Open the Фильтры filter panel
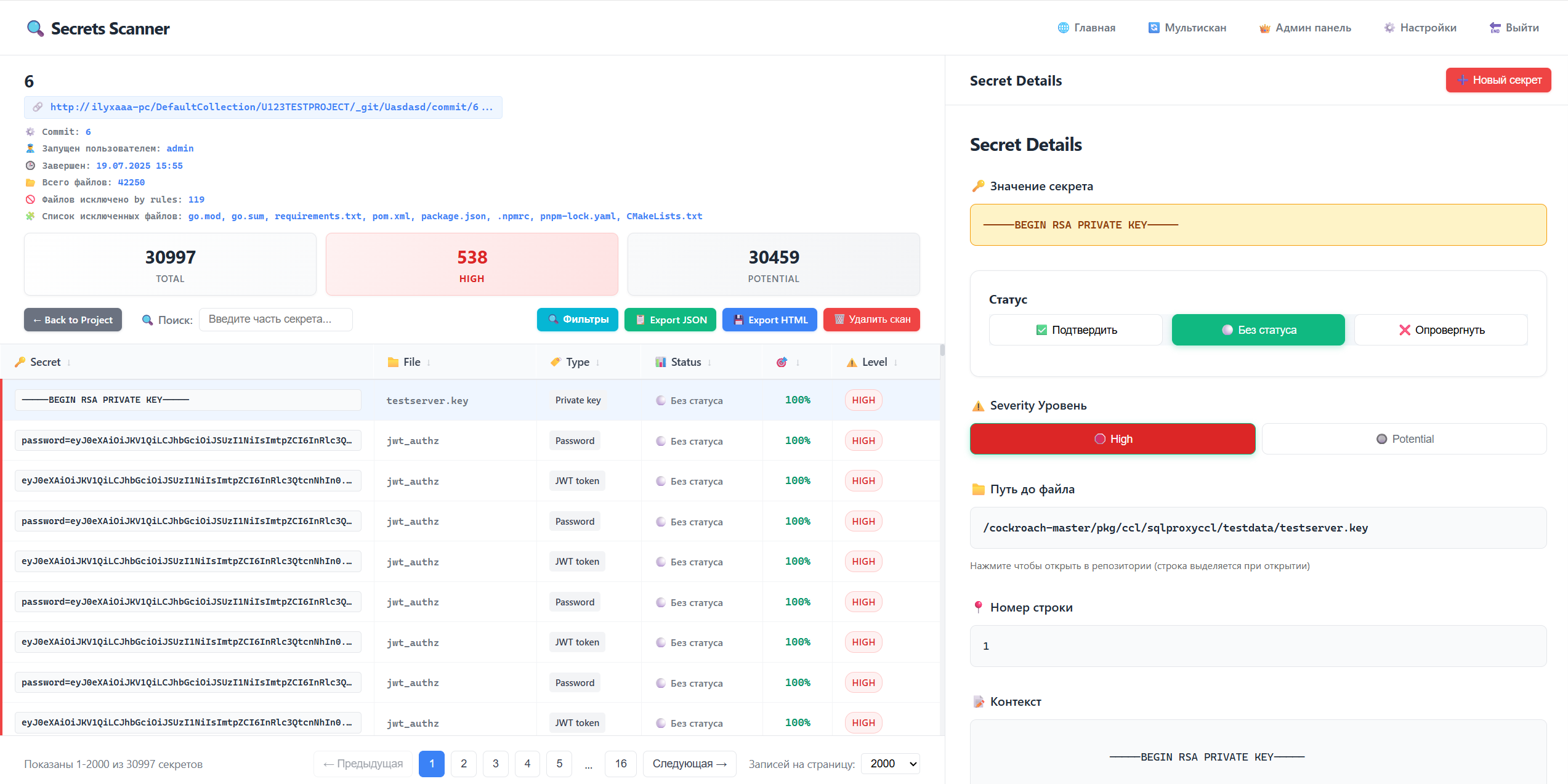Viewport: 1568px width, 784px height. 577,320
